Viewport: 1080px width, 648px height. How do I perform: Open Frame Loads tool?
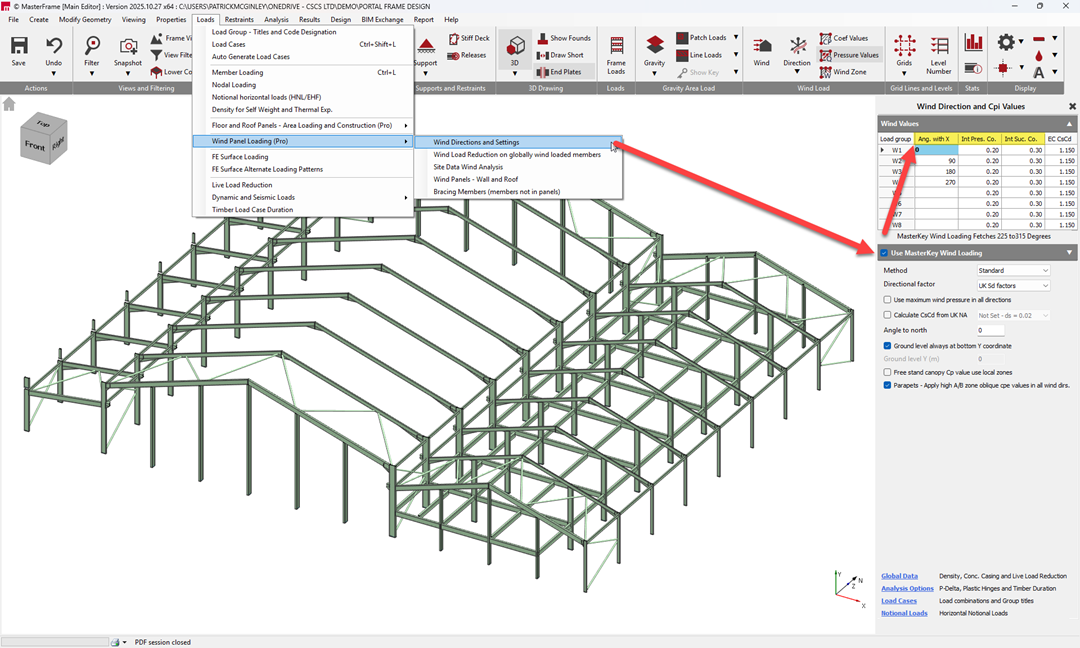coord(616,45)
